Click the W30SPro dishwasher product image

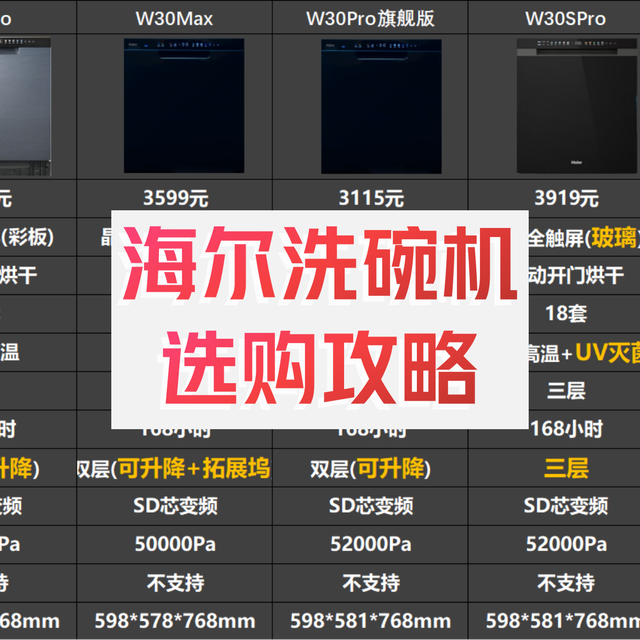click(x=566, y=105)
